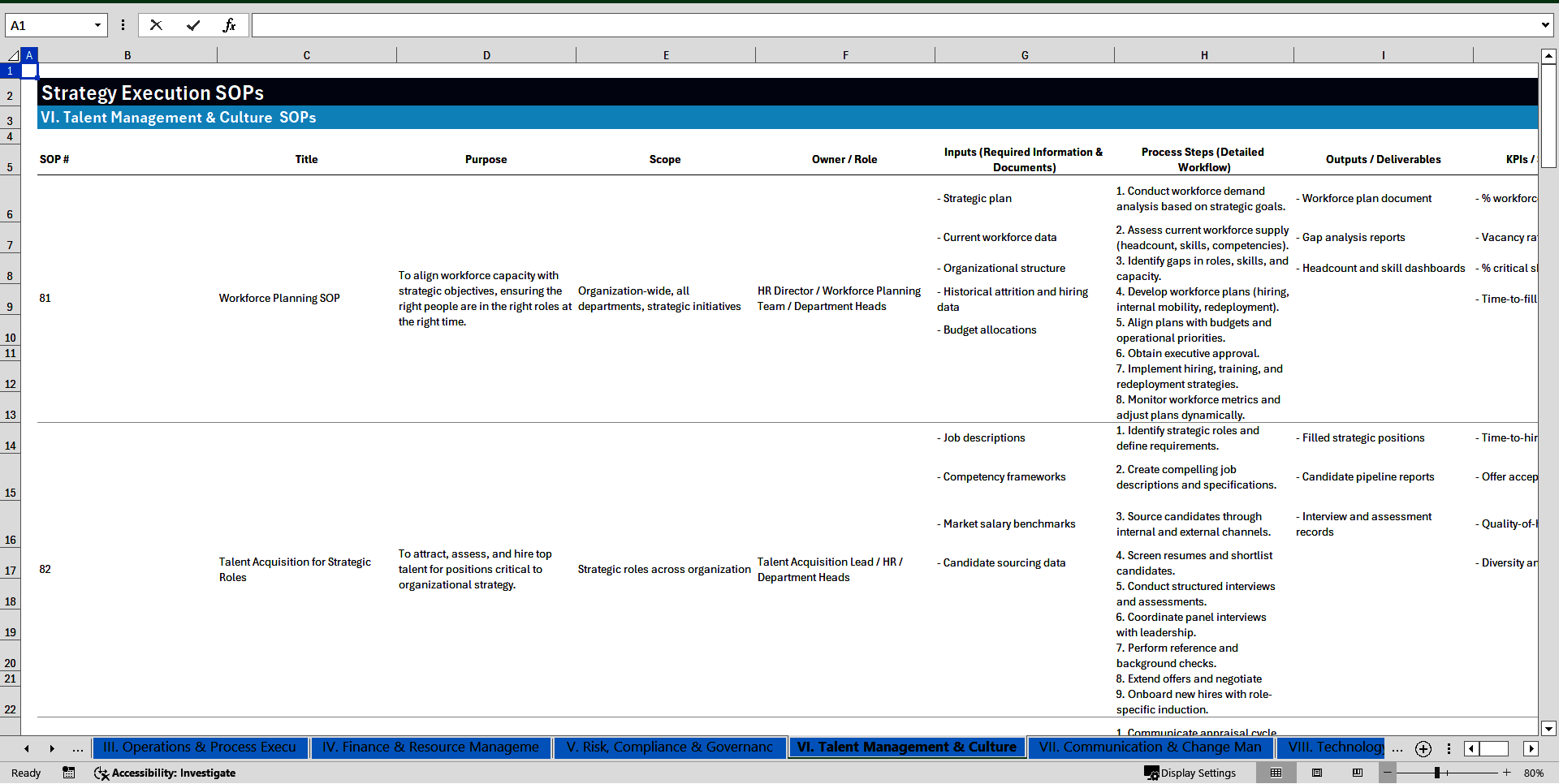
Task: Open the Name Box dropdown
Action: 99,25
